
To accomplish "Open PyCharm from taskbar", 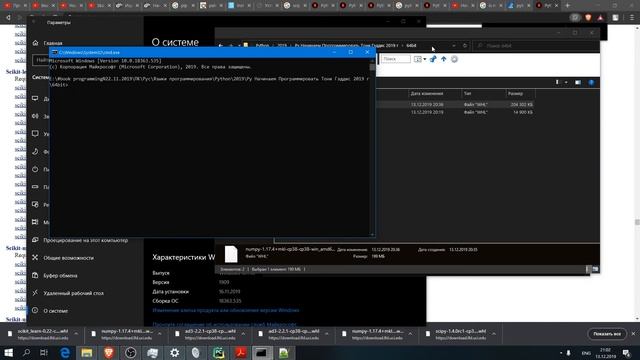I will point(218,353).
